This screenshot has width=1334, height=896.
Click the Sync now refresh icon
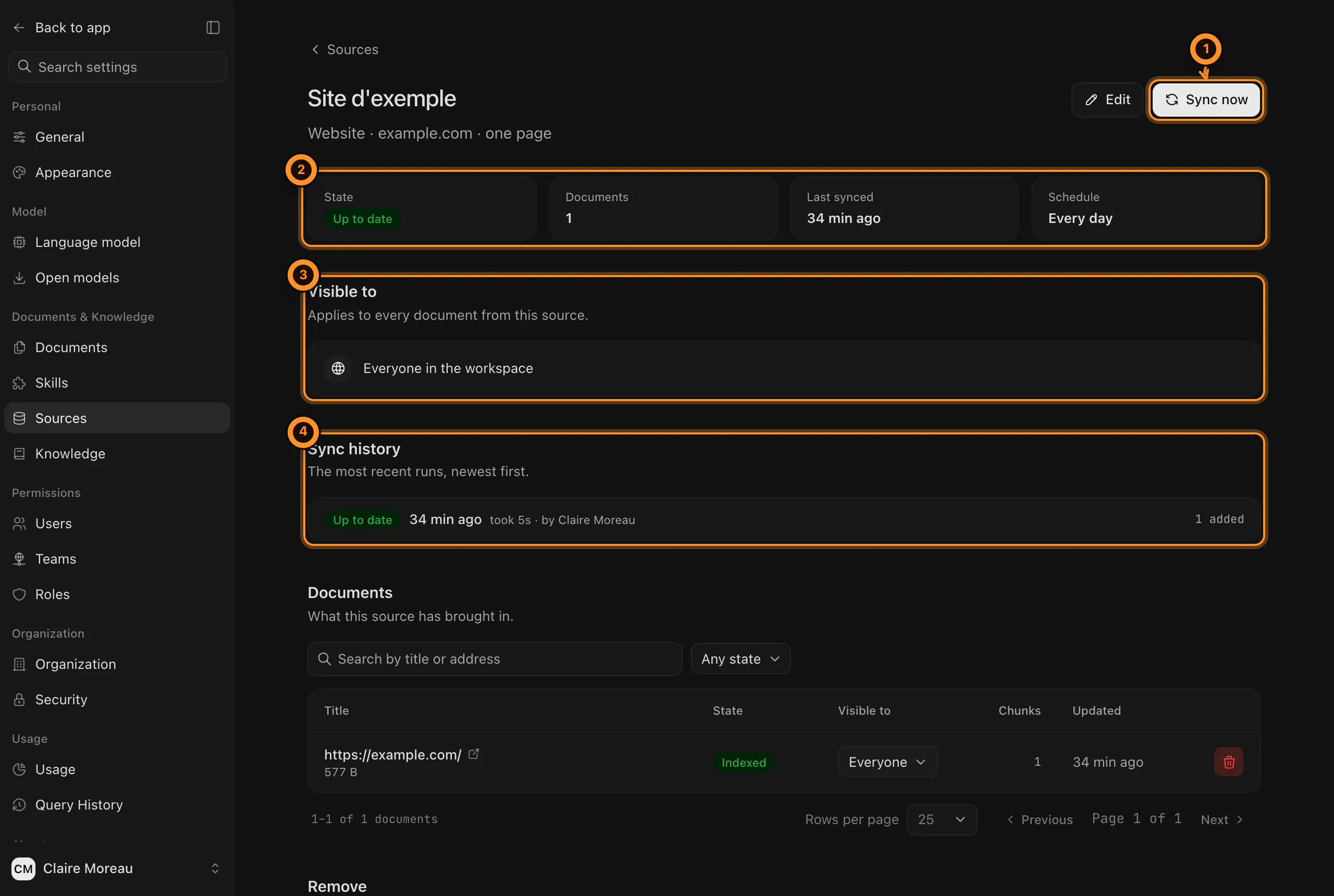(1172, 100)
